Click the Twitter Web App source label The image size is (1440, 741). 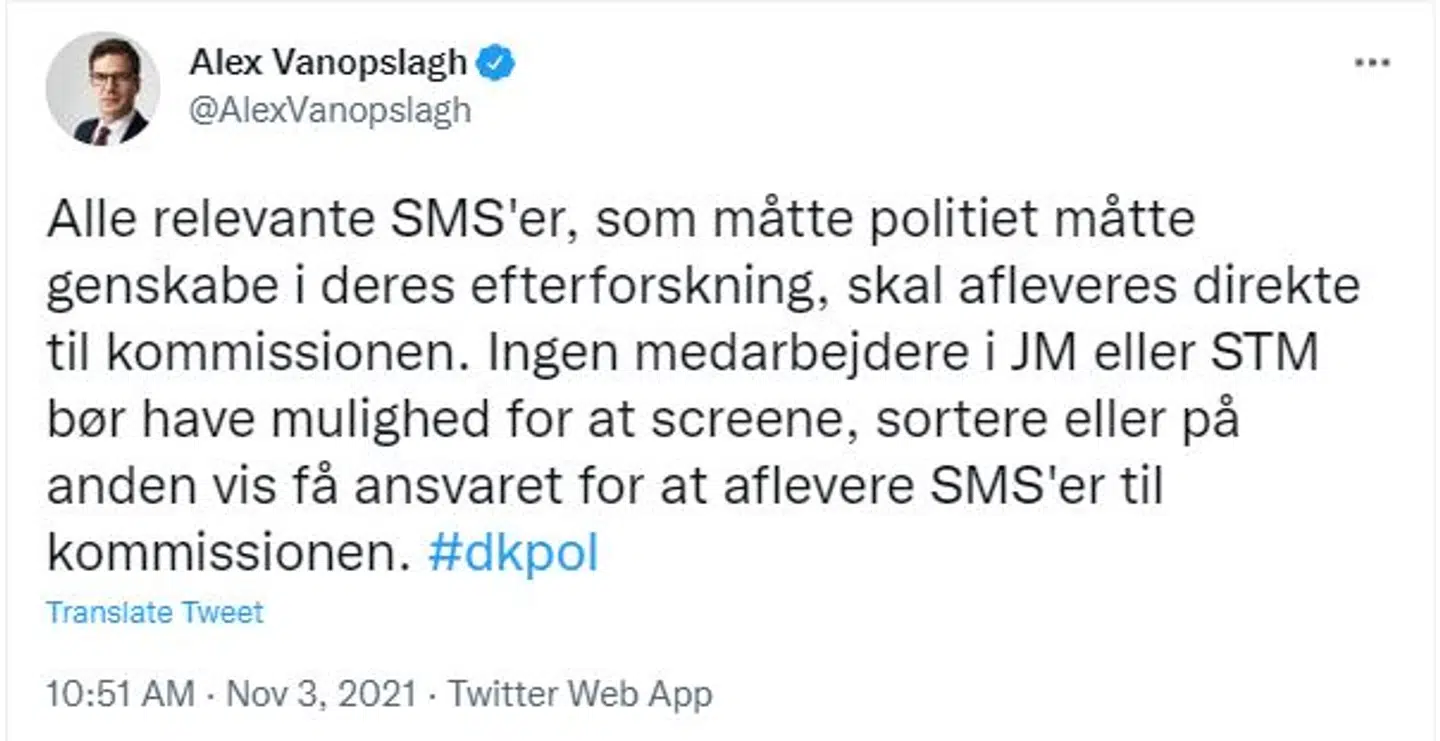pyautogui.click(x=582, y=690)
